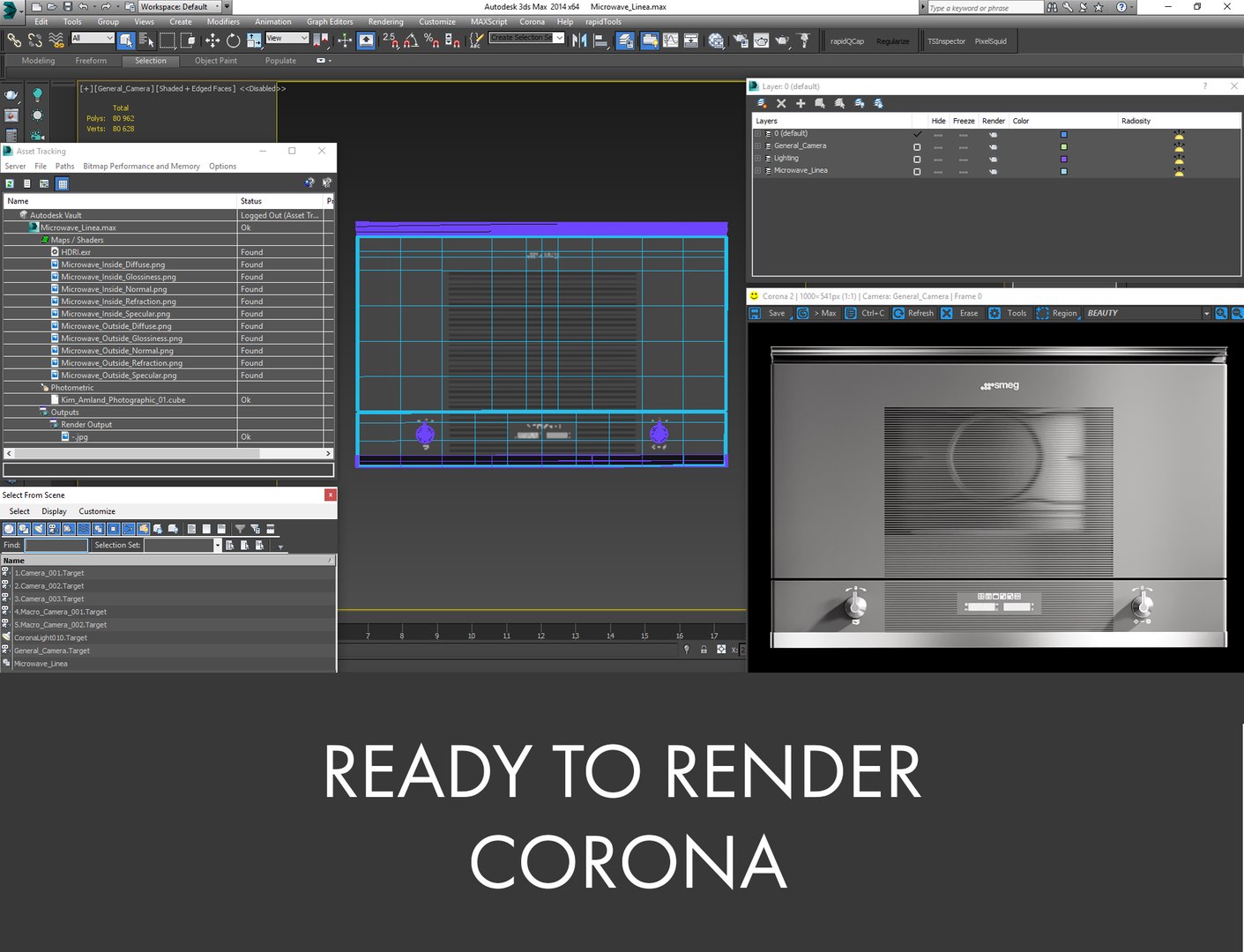Open the View reference coordinate dropdown

(287, 38)
